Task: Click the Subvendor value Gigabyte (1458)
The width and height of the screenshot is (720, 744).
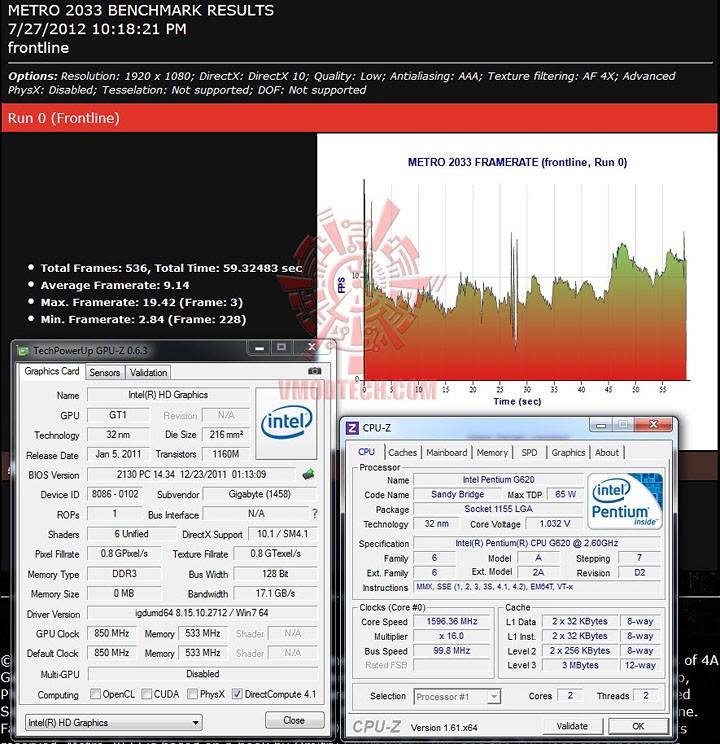Action: (260, 494)
